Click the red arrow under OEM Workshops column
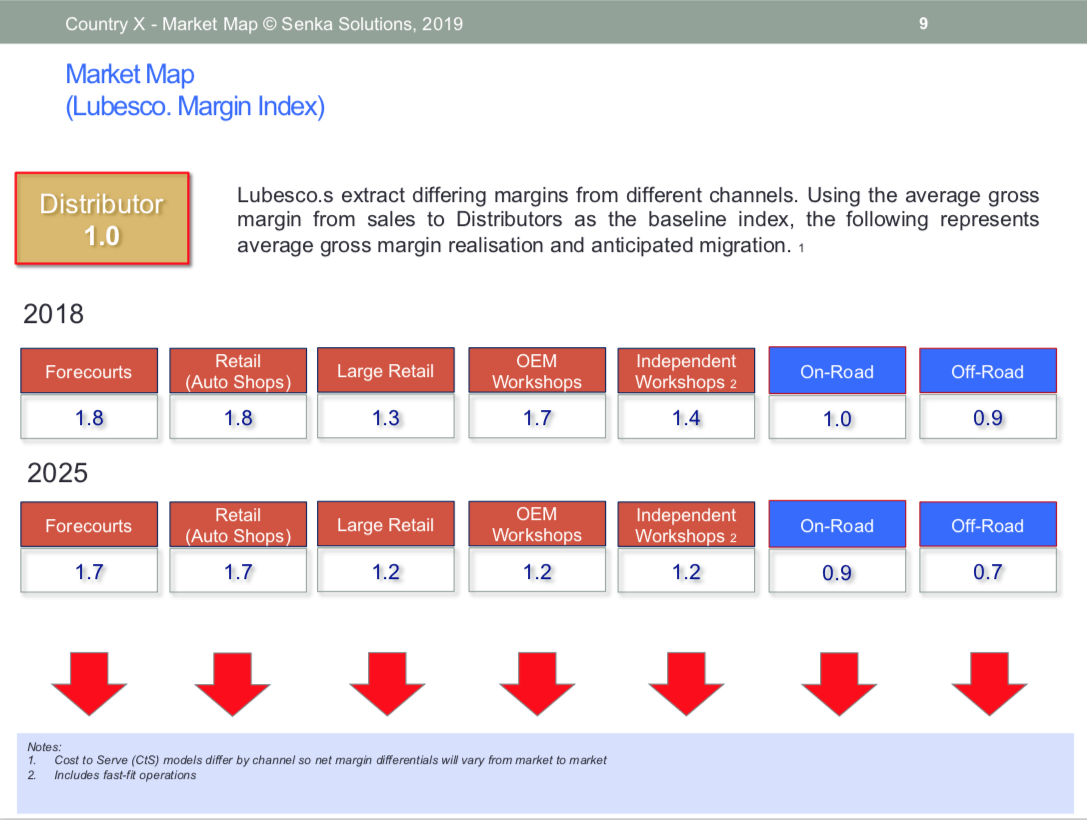Image resolution: width=1087 pixels, height=820 pixels. click(537, 681)
